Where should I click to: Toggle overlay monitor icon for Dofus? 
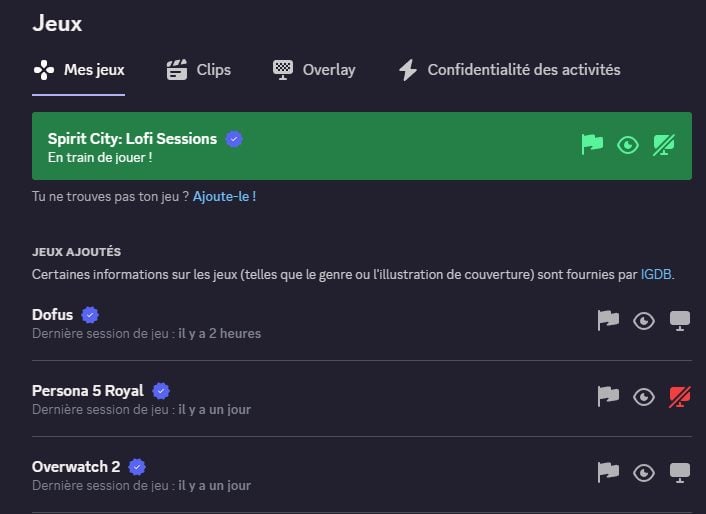click(x=679, y=320)
